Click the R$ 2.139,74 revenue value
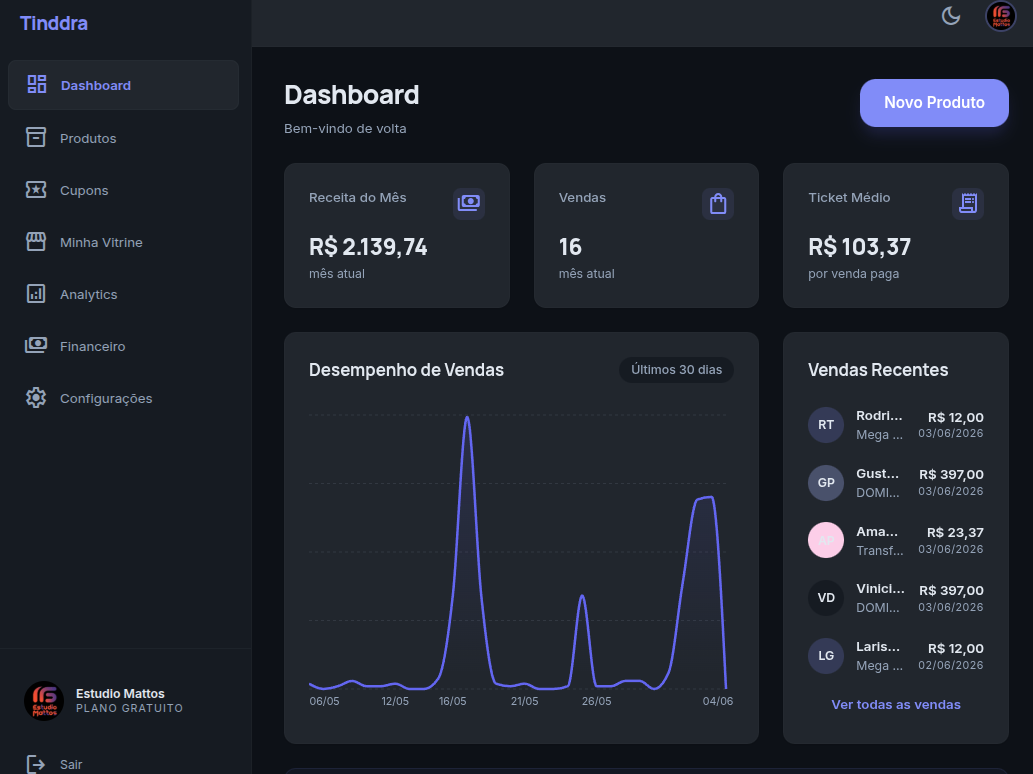Image resolution: width=1033 pixels, height=774 pixels. pos(368,247)
